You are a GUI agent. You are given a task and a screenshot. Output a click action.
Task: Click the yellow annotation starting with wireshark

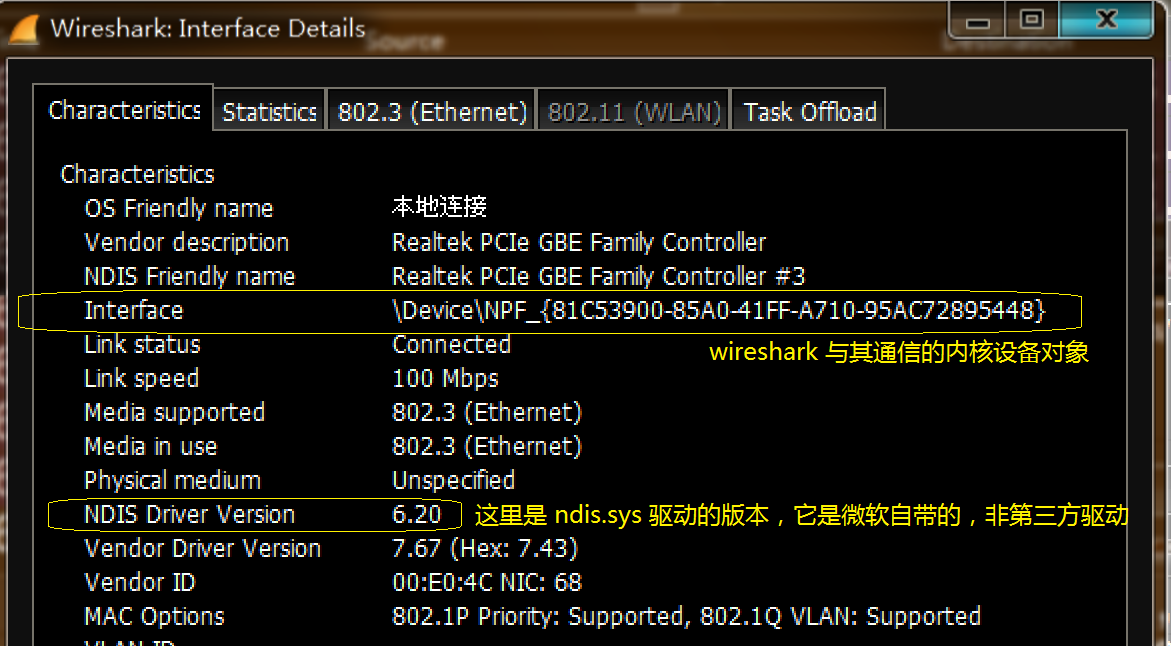point(898,353)
